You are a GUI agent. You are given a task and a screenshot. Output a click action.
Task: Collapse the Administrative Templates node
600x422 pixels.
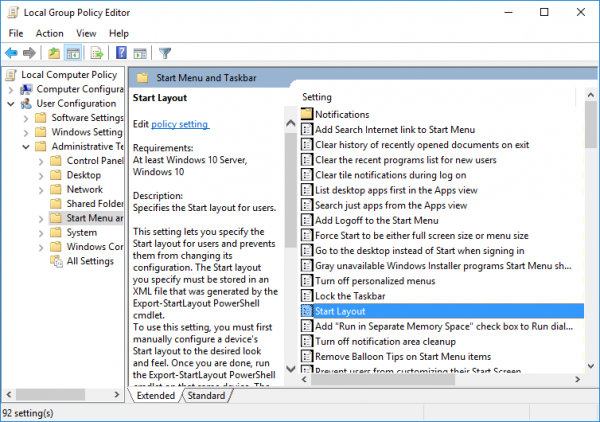pyautogui.click(x=26, y=147)
